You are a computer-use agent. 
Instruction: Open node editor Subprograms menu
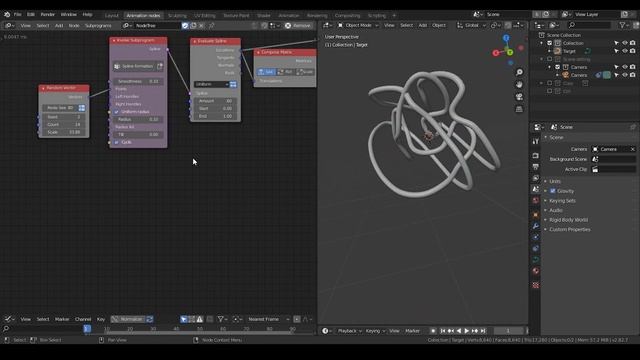pyautogui.click(x=98, y=26)
